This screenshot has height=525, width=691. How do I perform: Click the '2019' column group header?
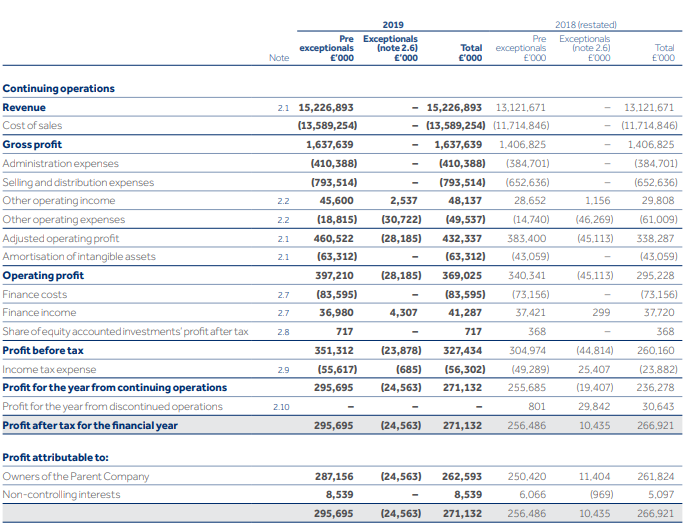point(393,25)
